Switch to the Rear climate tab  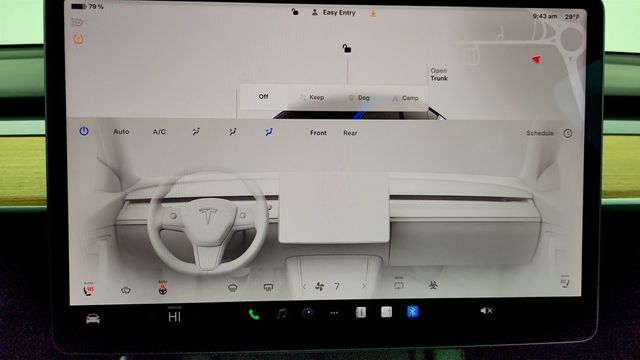350,133
